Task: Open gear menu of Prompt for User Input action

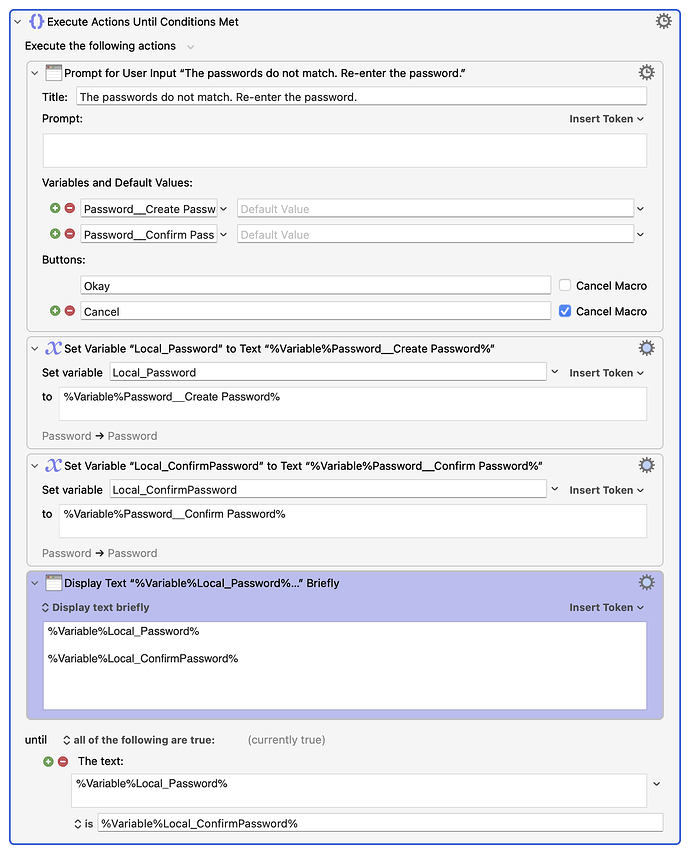Action: (x=646, y=72)
